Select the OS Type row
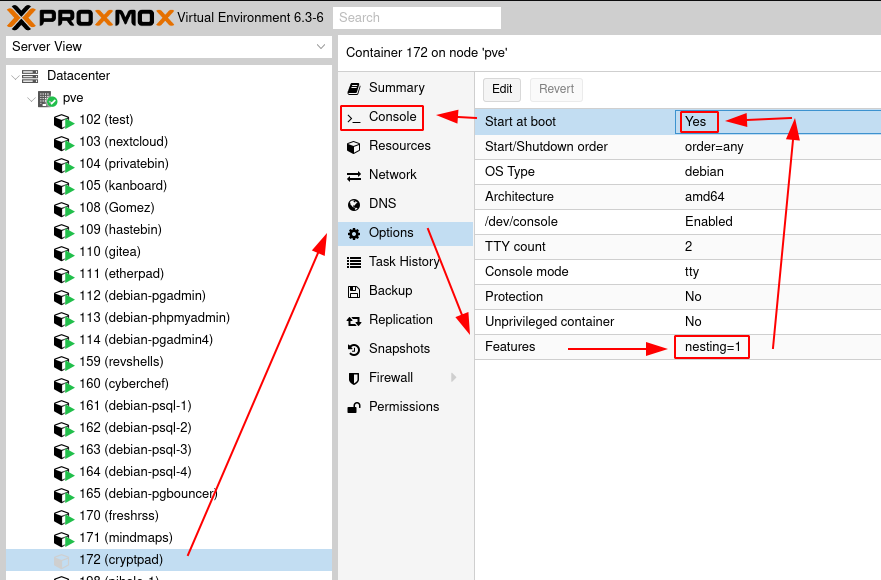This screenshot has height=580, width=881. 678,172
